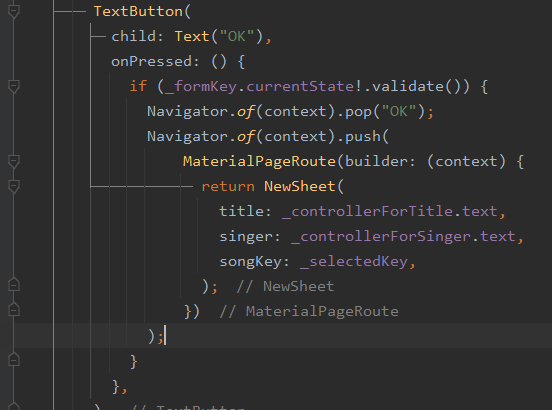
Task: Place cursor on the TextButton constructor name
Action: [x=138, y=12]
